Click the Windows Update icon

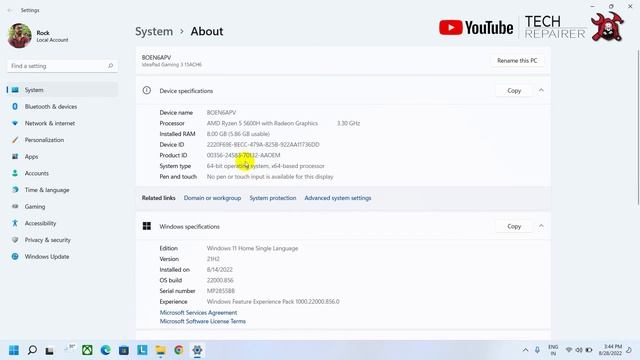(15, 257)
